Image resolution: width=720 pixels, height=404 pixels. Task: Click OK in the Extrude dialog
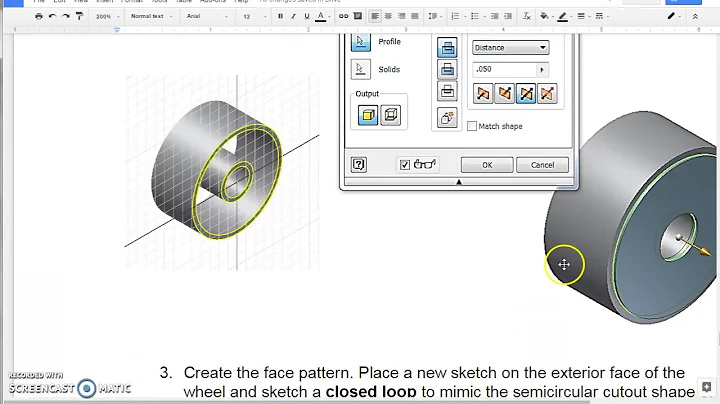pyautogui.click(x=487, y=165)
